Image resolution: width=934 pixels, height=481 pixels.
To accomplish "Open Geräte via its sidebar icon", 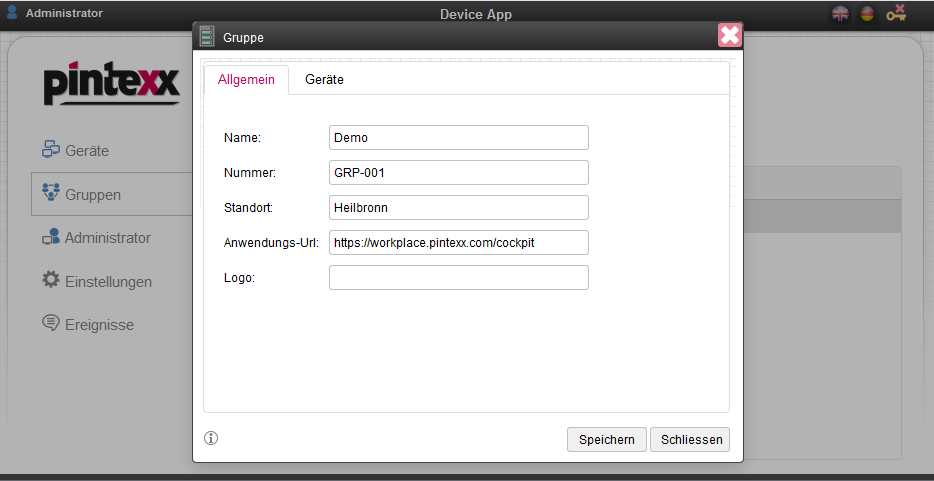I will point(51,150).
